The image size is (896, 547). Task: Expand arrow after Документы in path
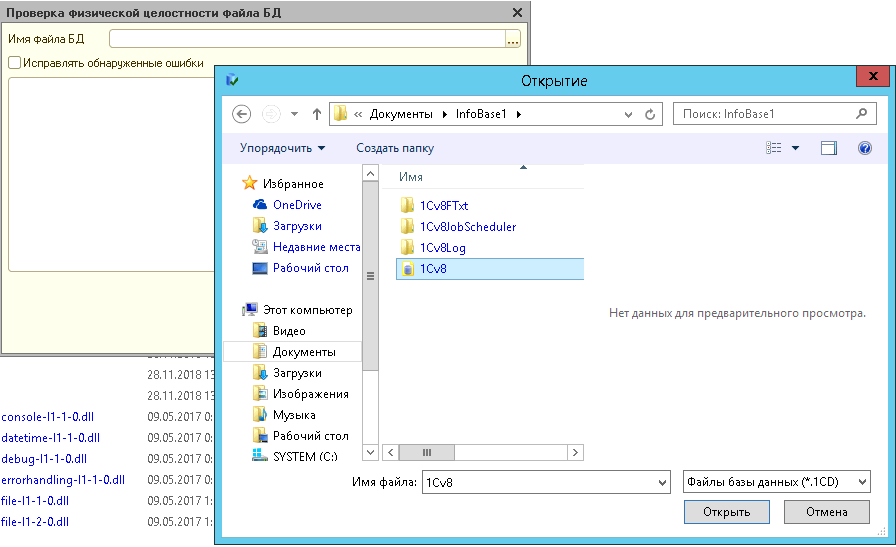point(445,114)
